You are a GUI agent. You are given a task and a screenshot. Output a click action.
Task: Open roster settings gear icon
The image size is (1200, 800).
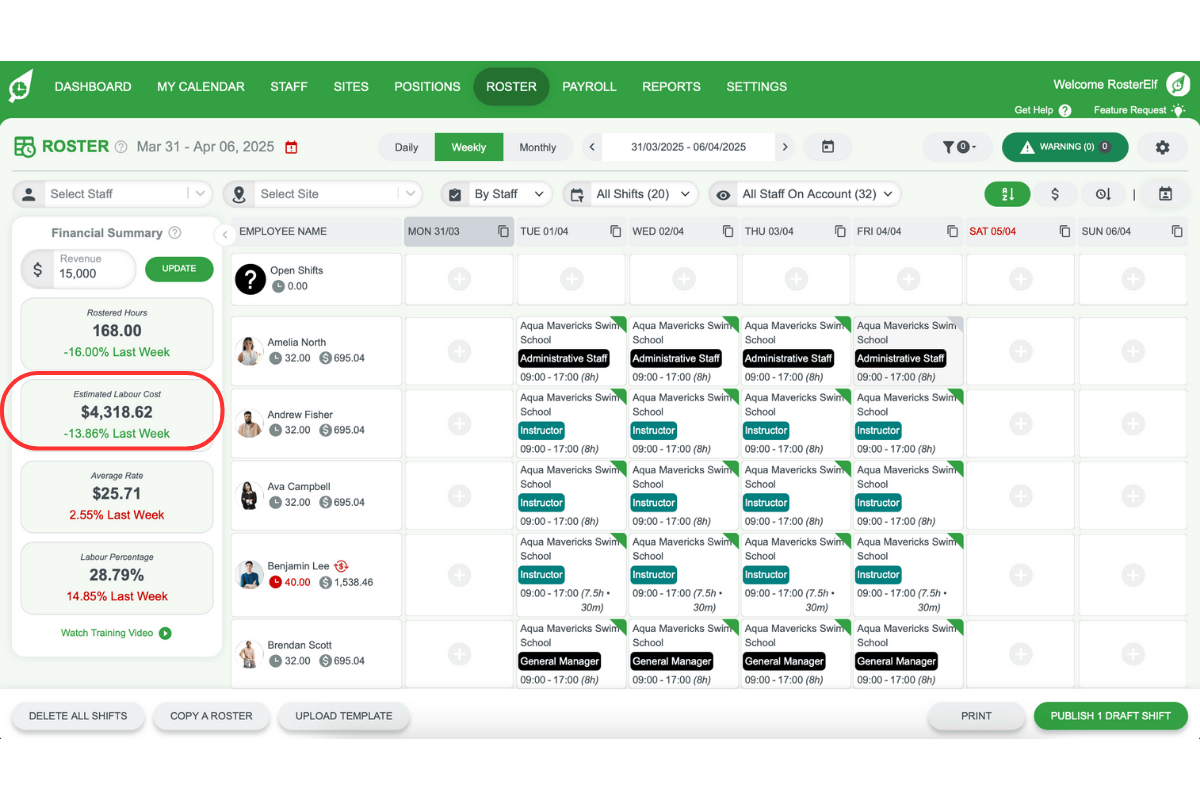click(x=1162, y=147)
